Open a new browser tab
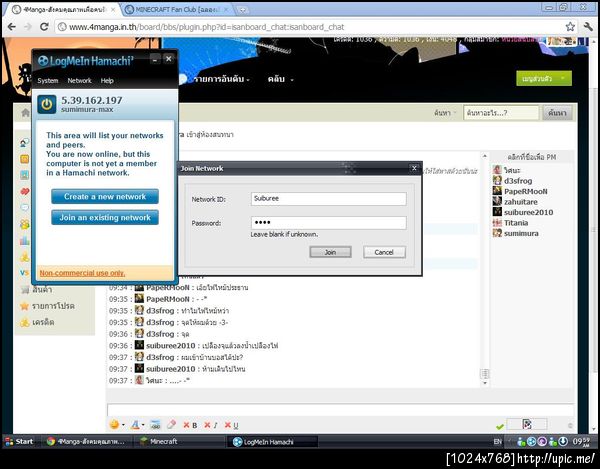This screenshot has height=469, width=600. tap(242, 10)
